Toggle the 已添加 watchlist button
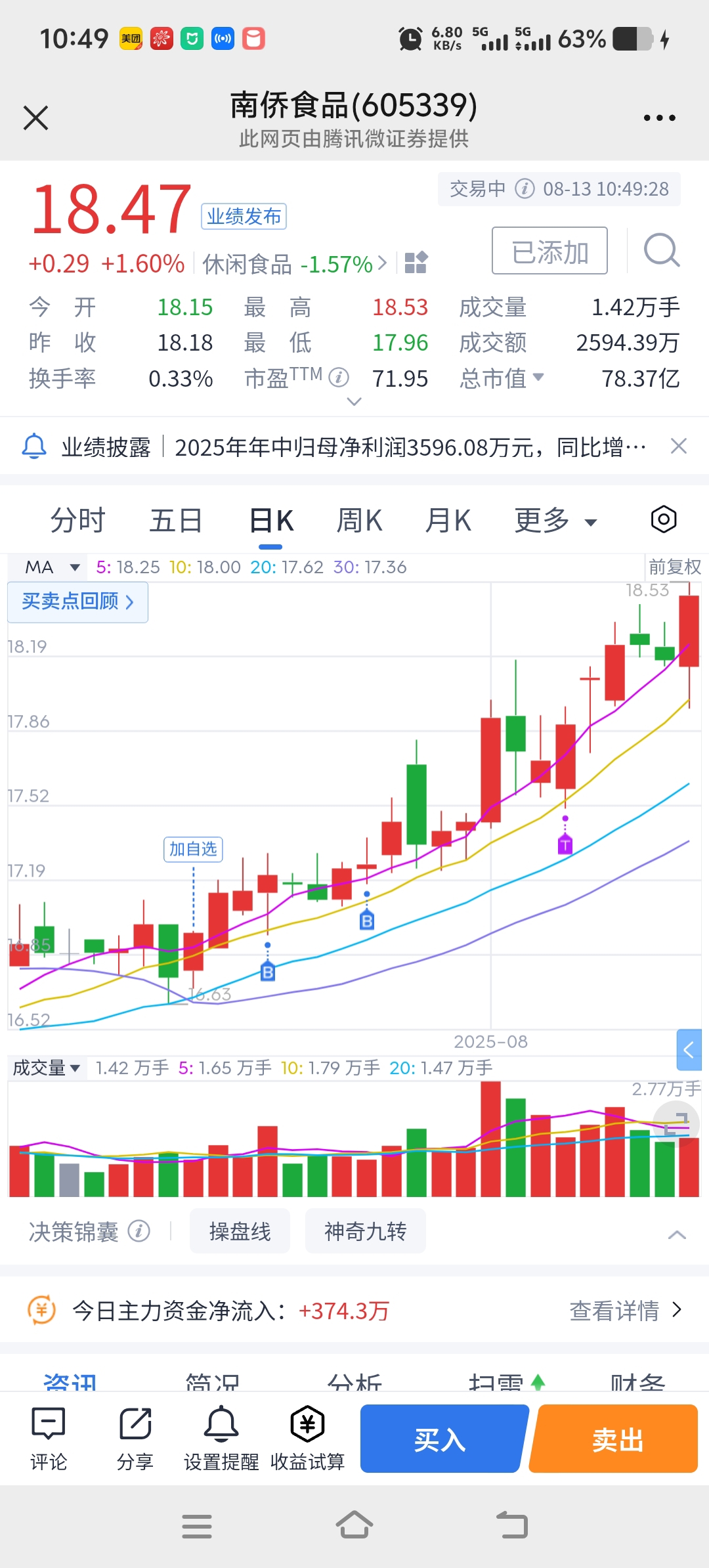 549,250
